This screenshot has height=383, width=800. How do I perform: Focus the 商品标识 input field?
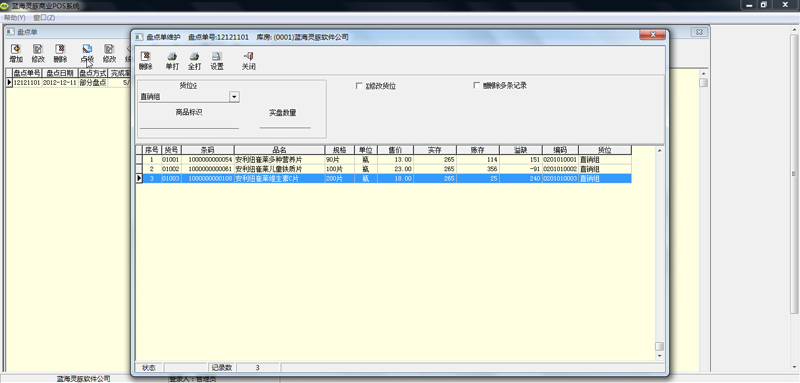coord(189,124)
